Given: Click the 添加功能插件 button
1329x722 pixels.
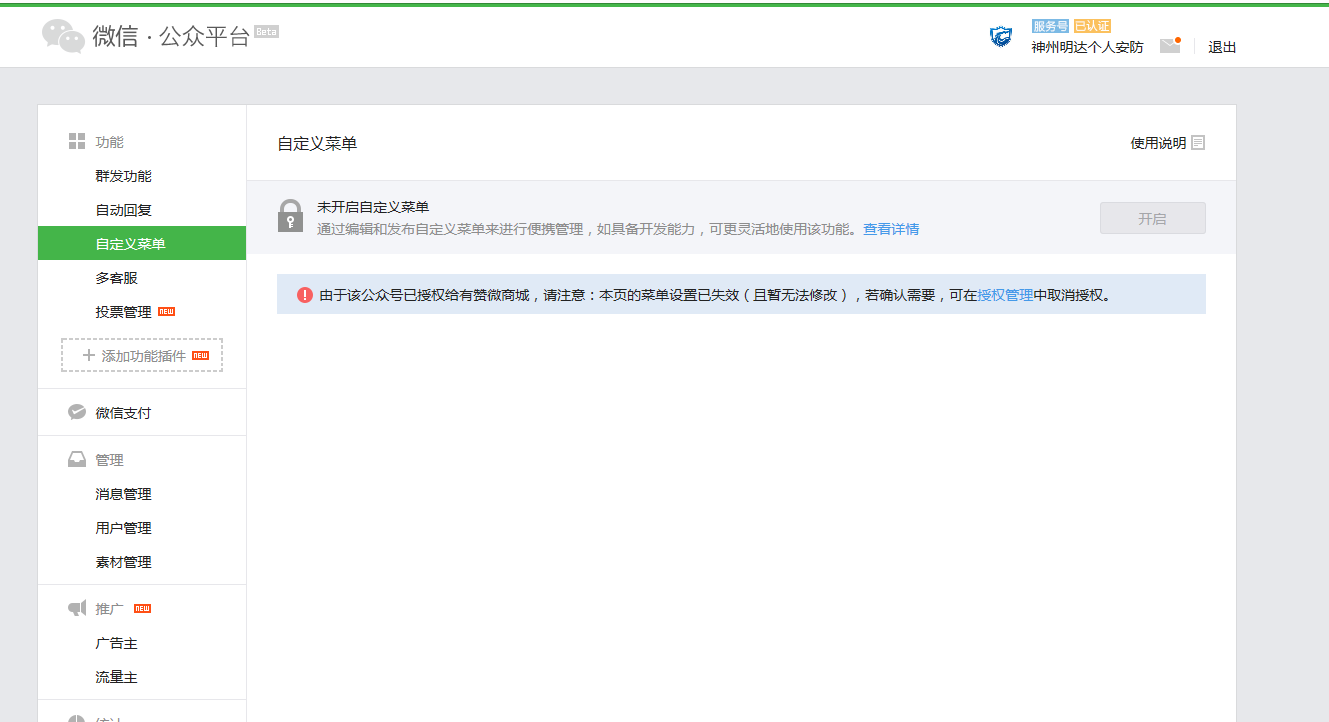Looking at the screenshot, I should [x=142, y=355].
